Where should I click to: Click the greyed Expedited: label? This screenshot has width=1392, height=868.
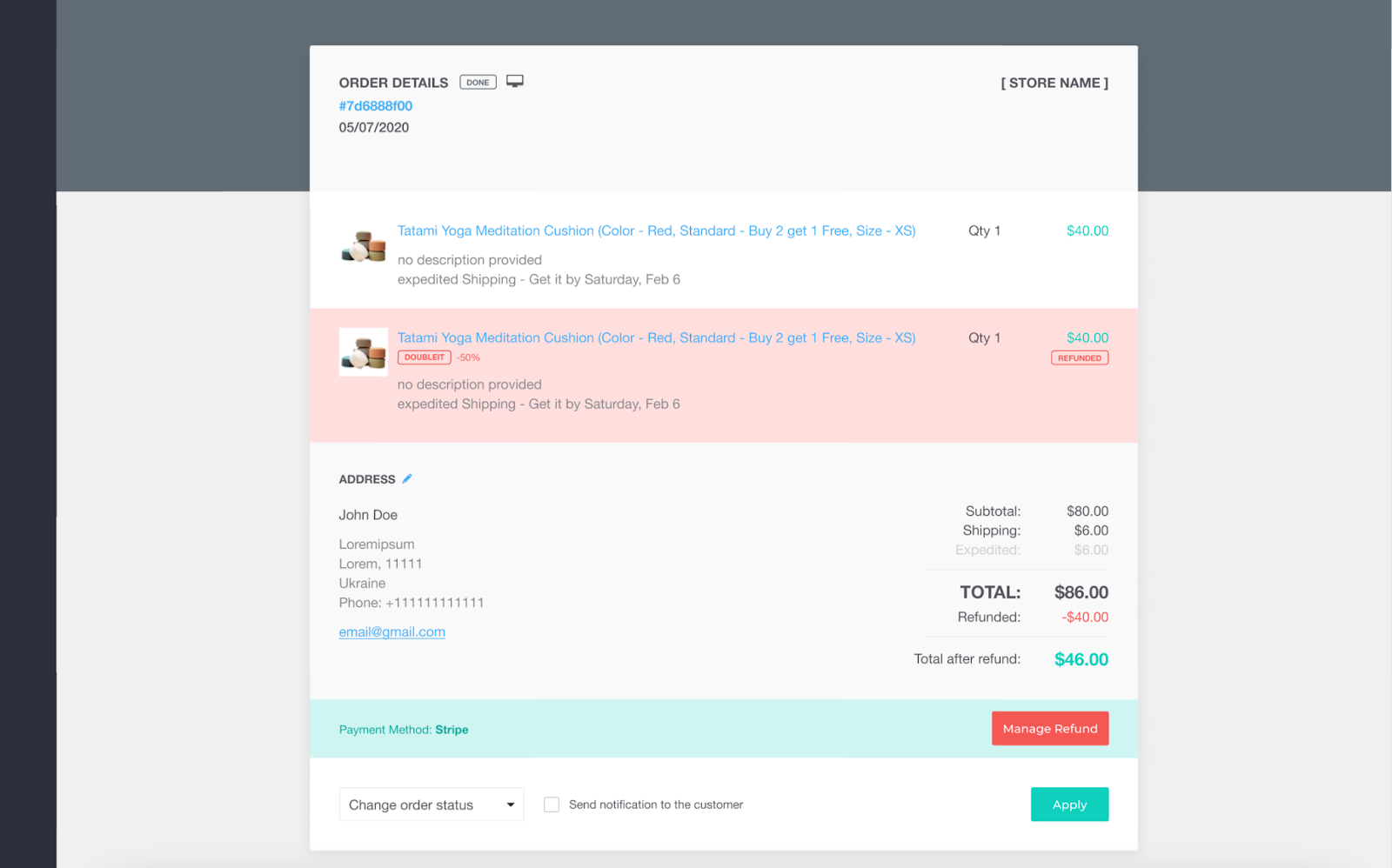[x=987, y=551]
